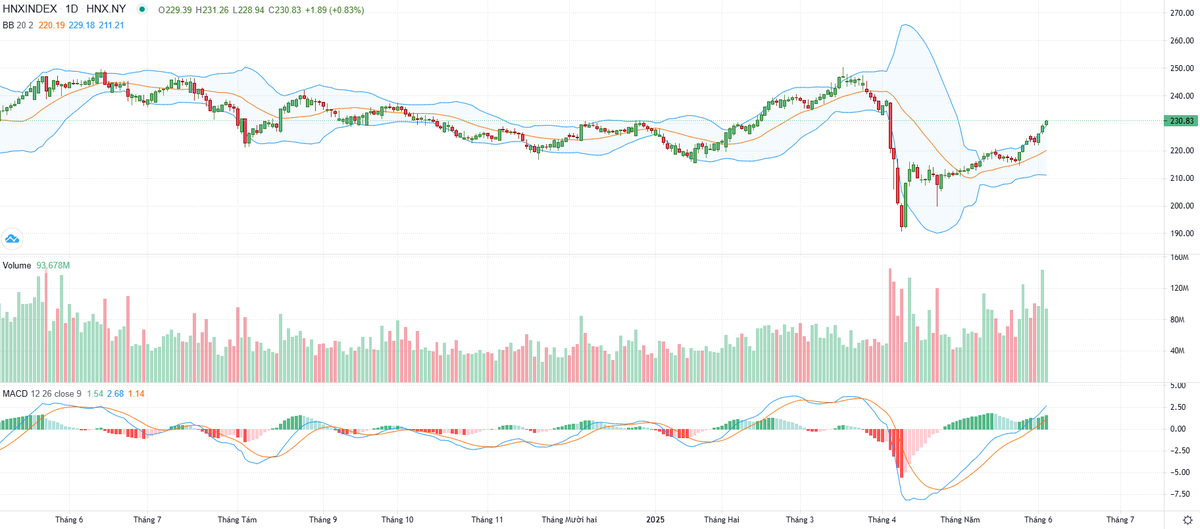The width and height of the screenshot is (1200, 529).
Task: Select the BB 20 2 indicator legend
Action: [18, 24]
